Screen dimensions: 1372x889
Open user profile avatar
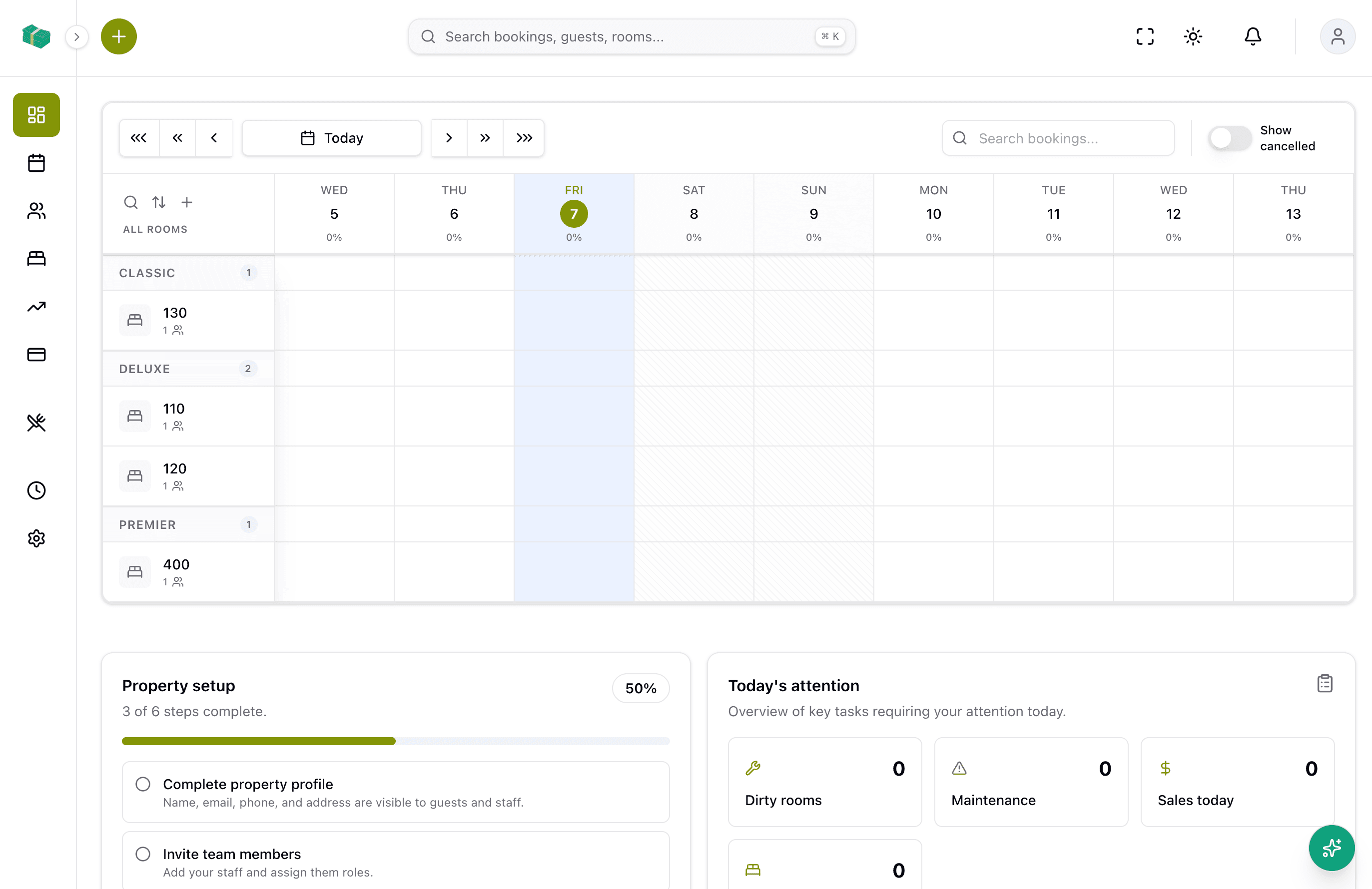pos(1338,37)
